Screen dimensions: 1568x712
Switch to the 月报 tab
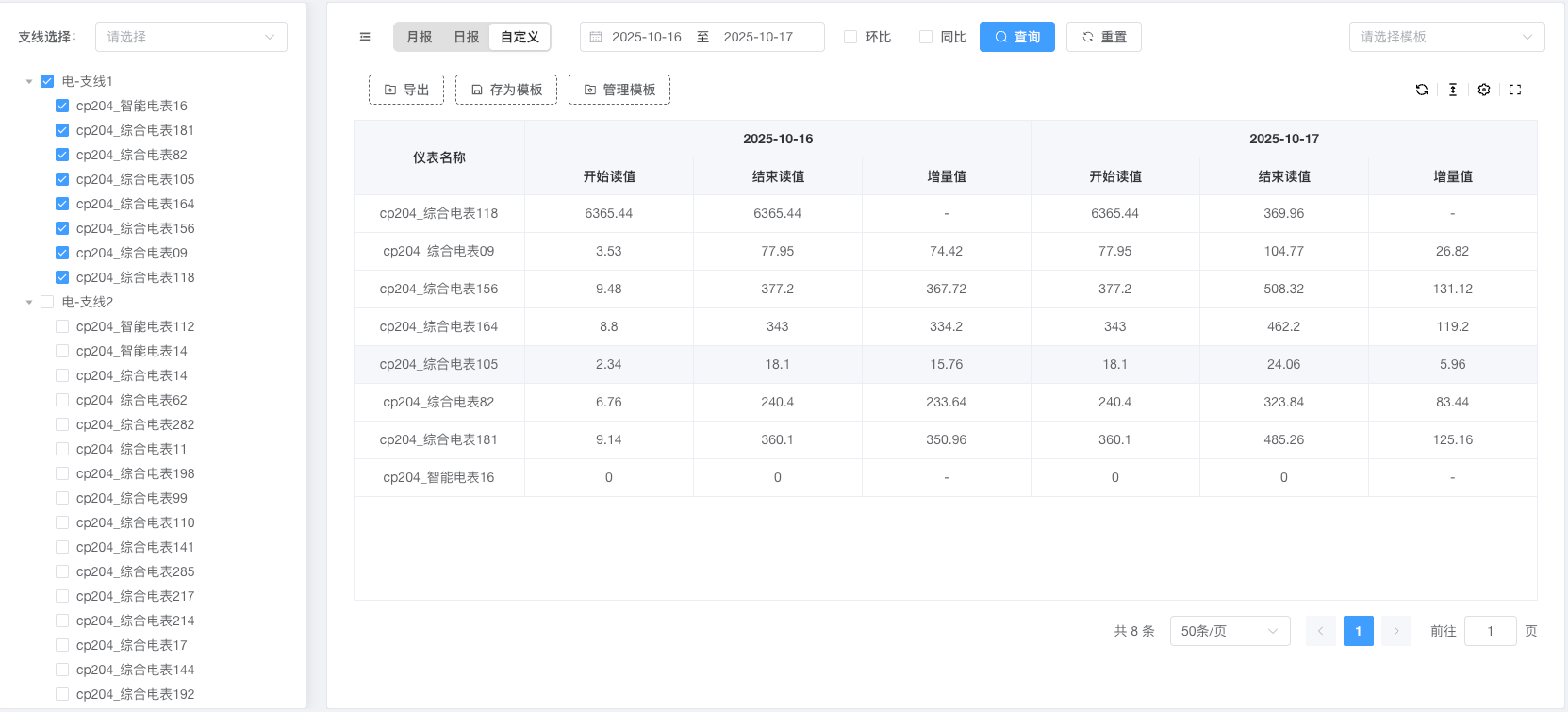pos(420,37)
